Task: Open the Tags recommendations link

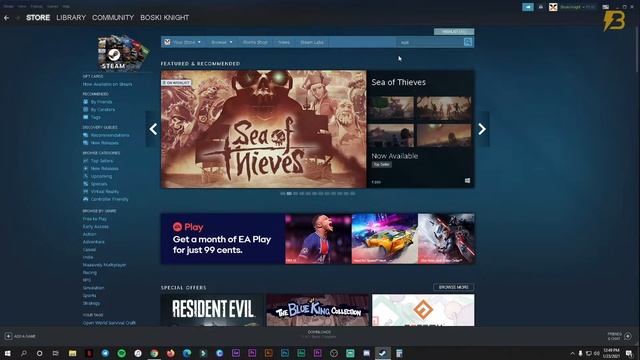Action: [96, 117]
